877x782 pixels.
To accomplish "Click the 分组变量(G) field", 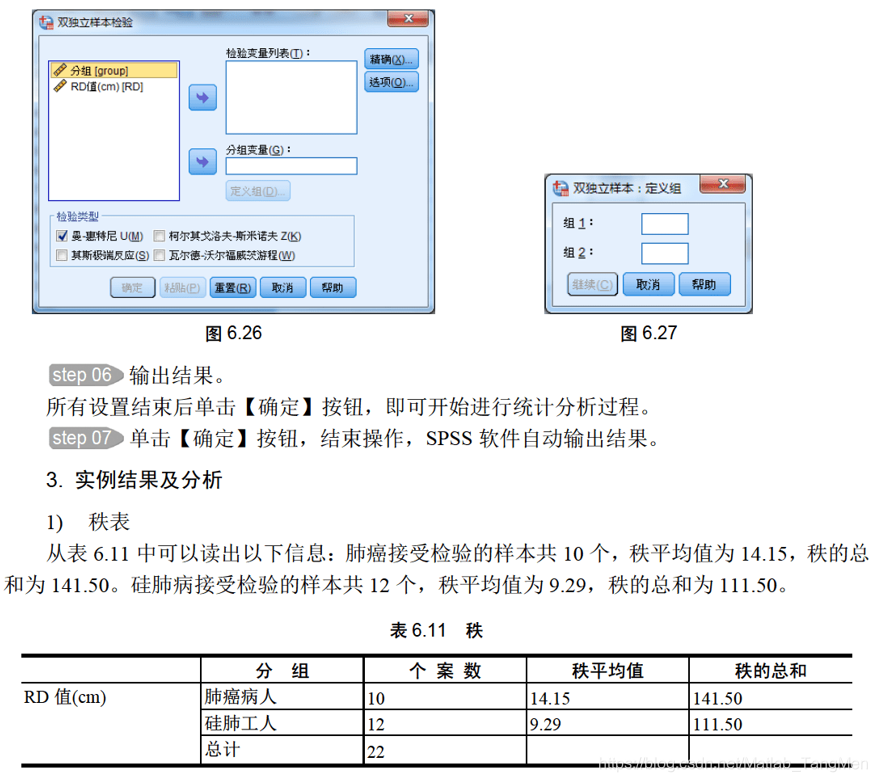I will pos(291,166).
